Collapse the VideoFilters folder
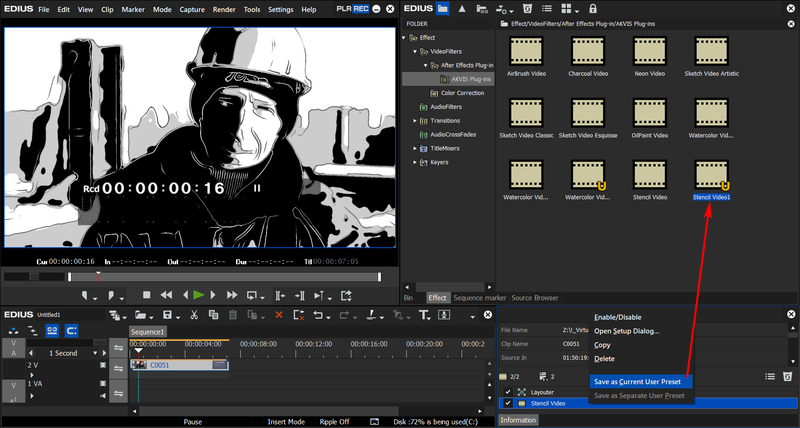 click(x=415, y=52)
